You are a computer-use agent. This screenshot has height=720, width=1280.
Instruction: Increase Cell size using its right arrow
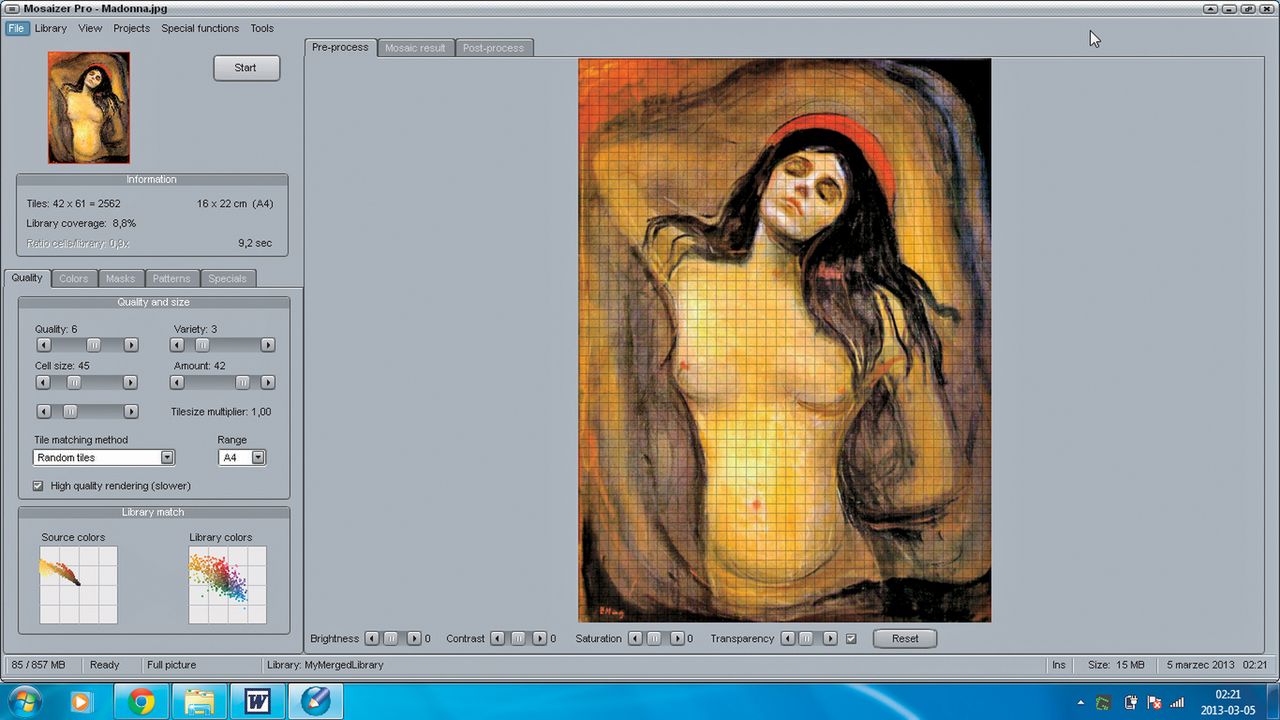click(131, 383)
